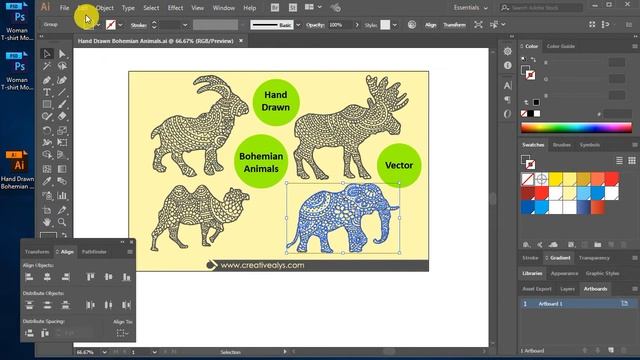640x360 pixels.
Task: Switch to the Transparency tab
Action: tap(594, 258)
